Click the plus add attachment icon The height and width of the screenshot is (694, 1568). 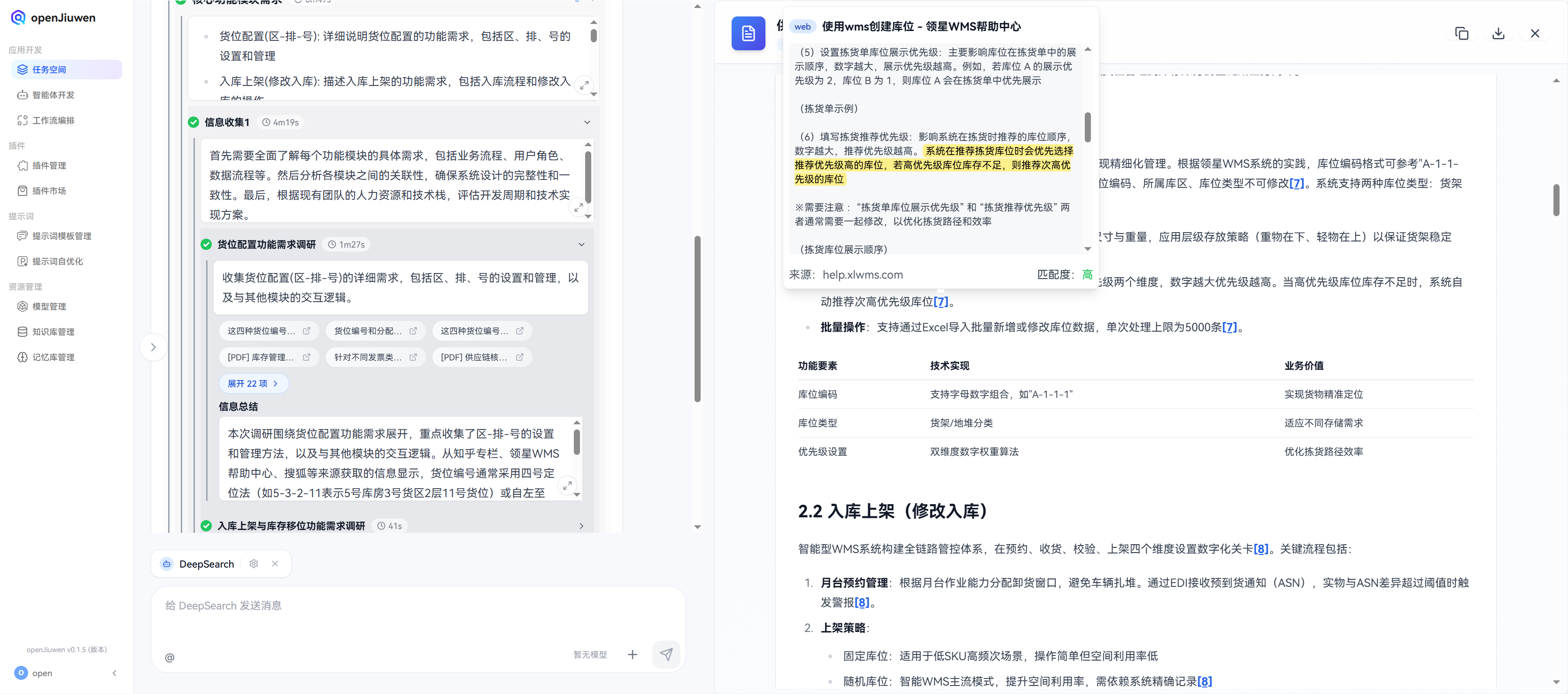[x=633, y=655]
